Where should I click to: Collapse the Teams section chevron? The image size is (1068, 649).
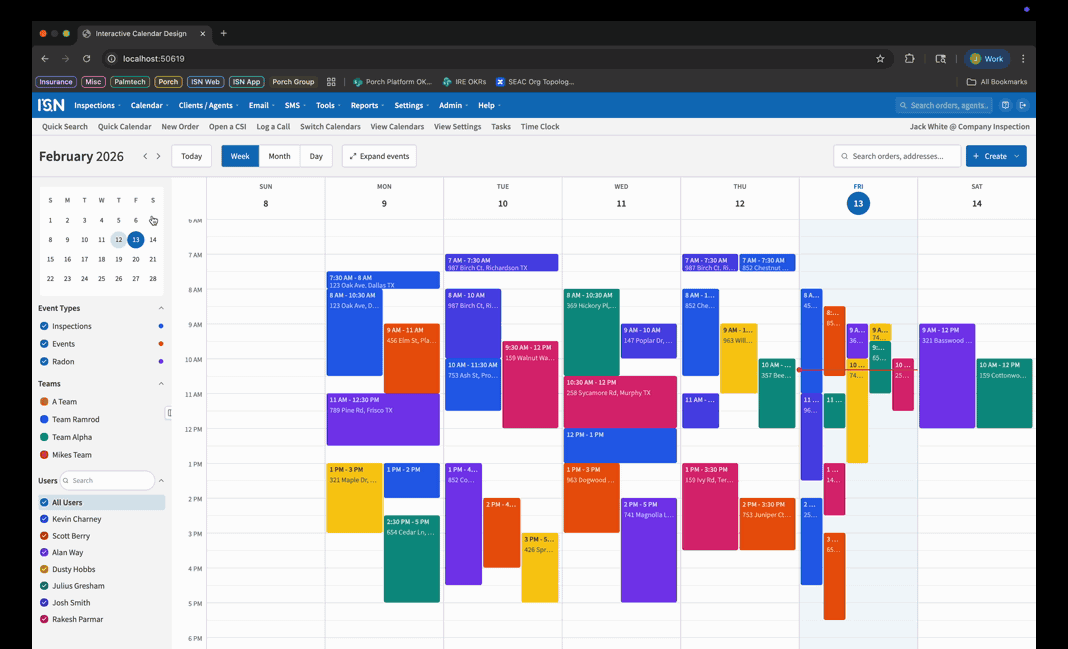coord(161,384)
